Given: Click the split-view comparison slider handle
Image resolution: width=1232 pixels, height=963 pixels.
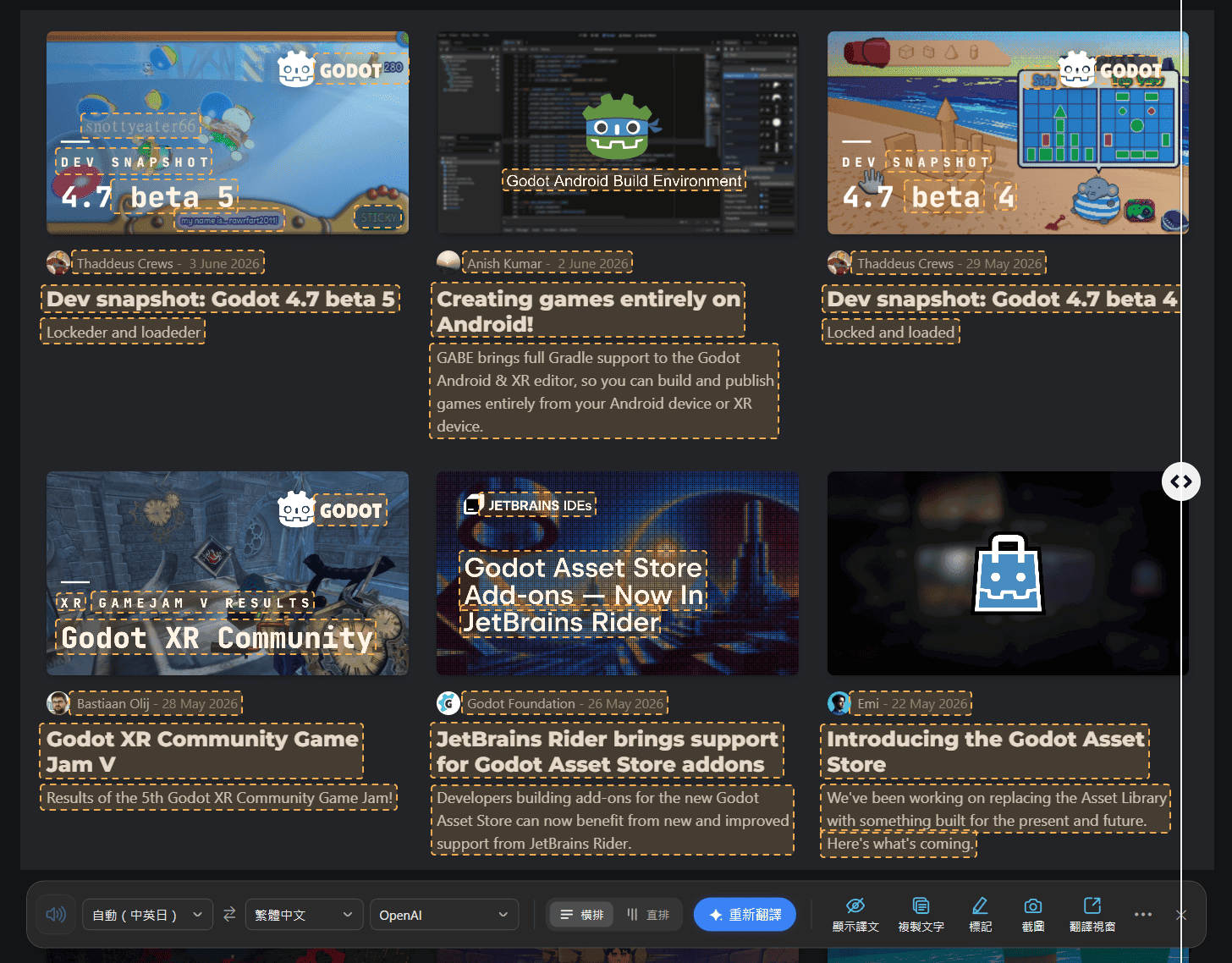Looking at the screenshot, I should [x=1181, y=482].
